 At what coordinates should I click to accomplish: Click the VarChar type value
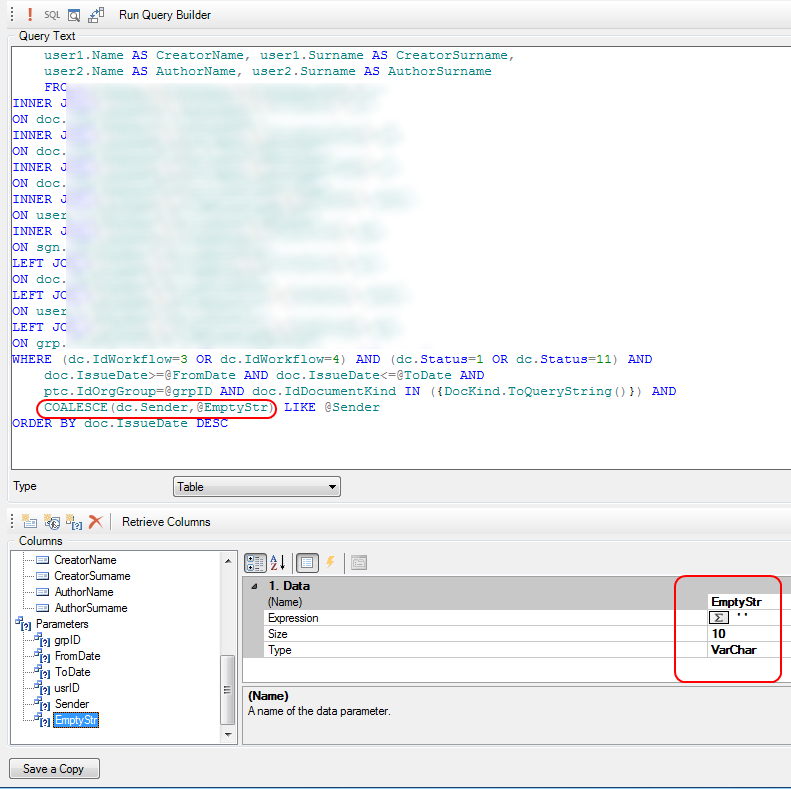[750, 650]
